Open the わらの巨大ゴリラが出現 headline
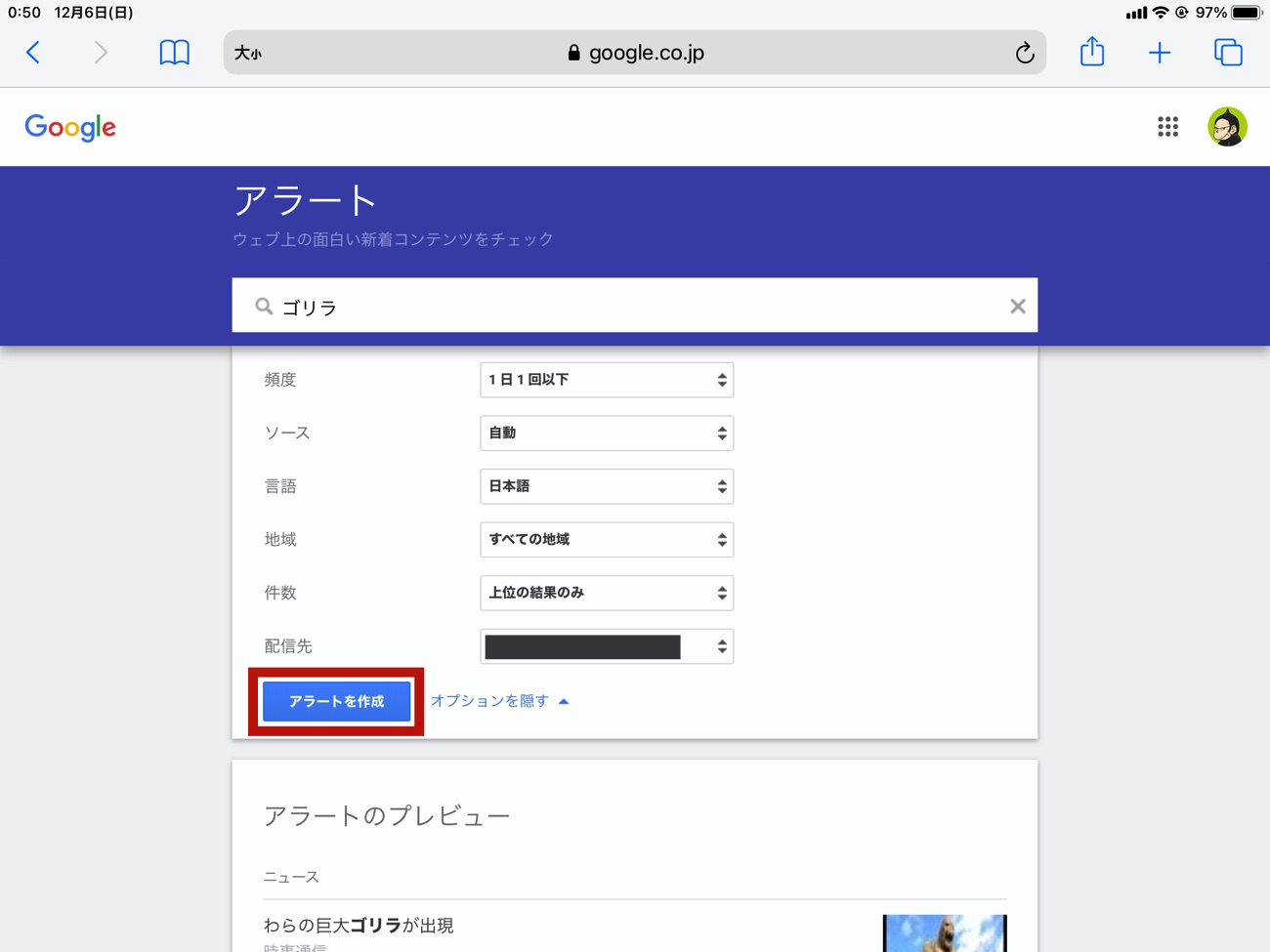The width and height of the screenshot is (1270, 952). 359,925
